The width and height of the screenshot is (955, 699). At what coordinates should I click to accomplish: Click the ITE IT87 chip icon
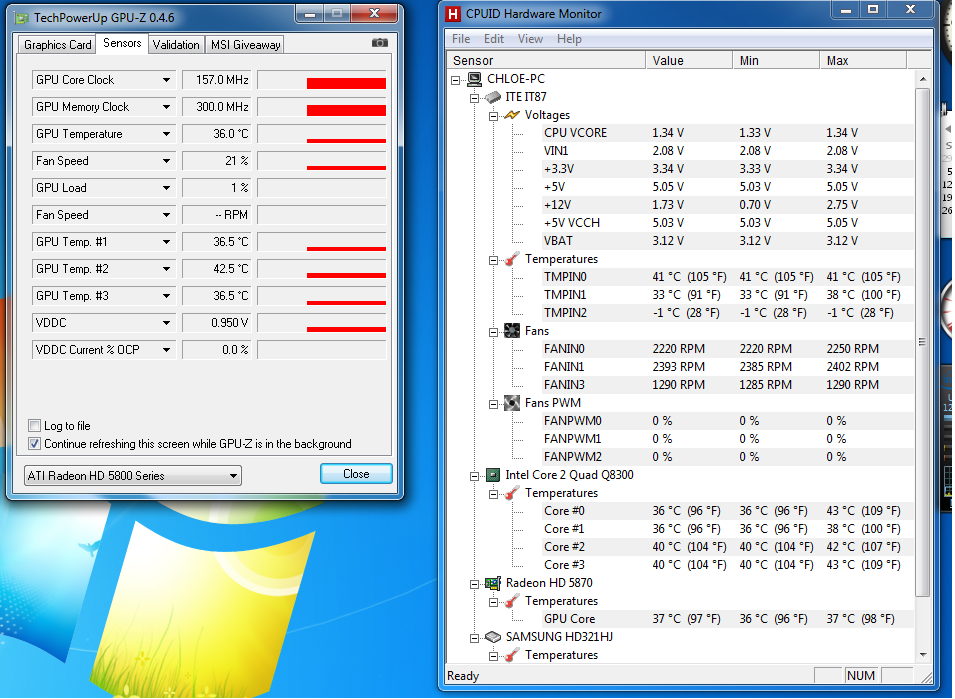click(492, 97)
